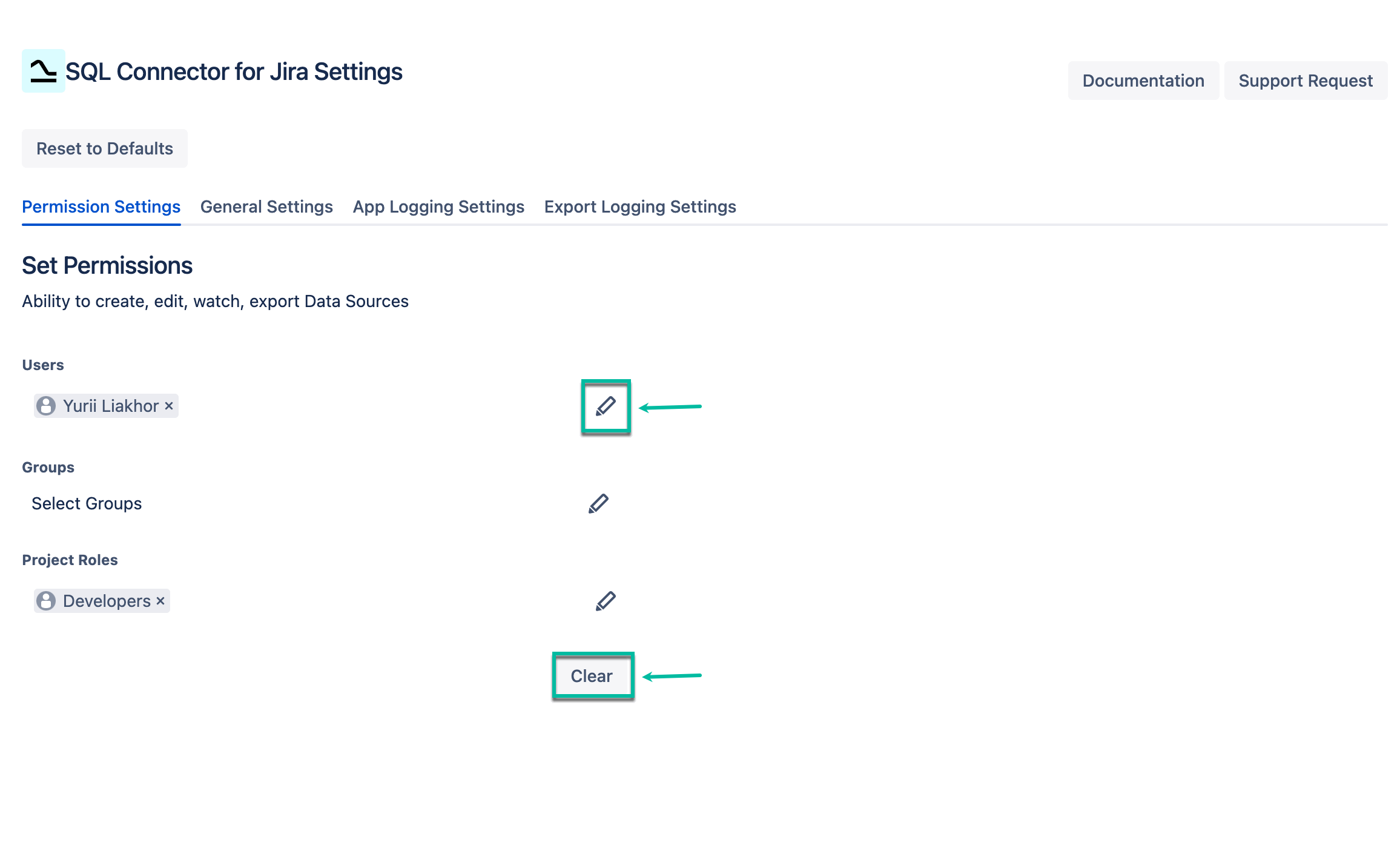The image size is (1400, 854).
Task: Remove Developers role with the x icon
Action: click(x=160, y=601)
